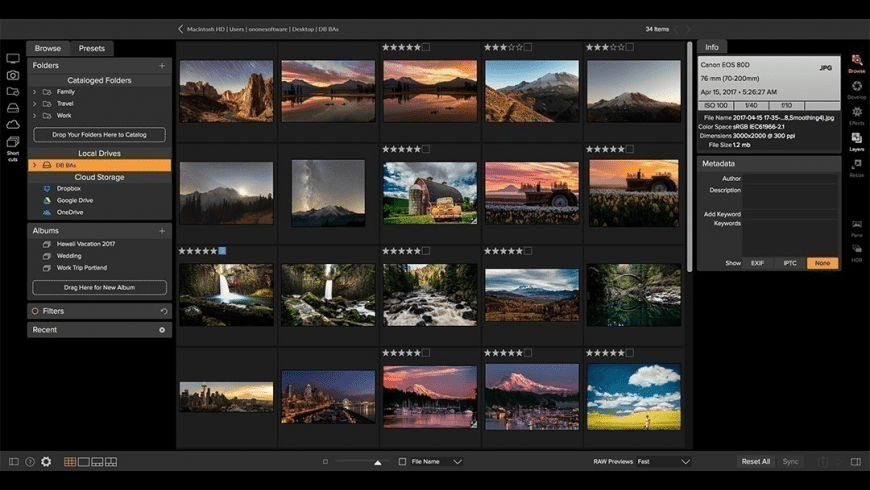870x490 pixels.
Task: Select the red barn truck thumbnail
Action: point(430,193)
